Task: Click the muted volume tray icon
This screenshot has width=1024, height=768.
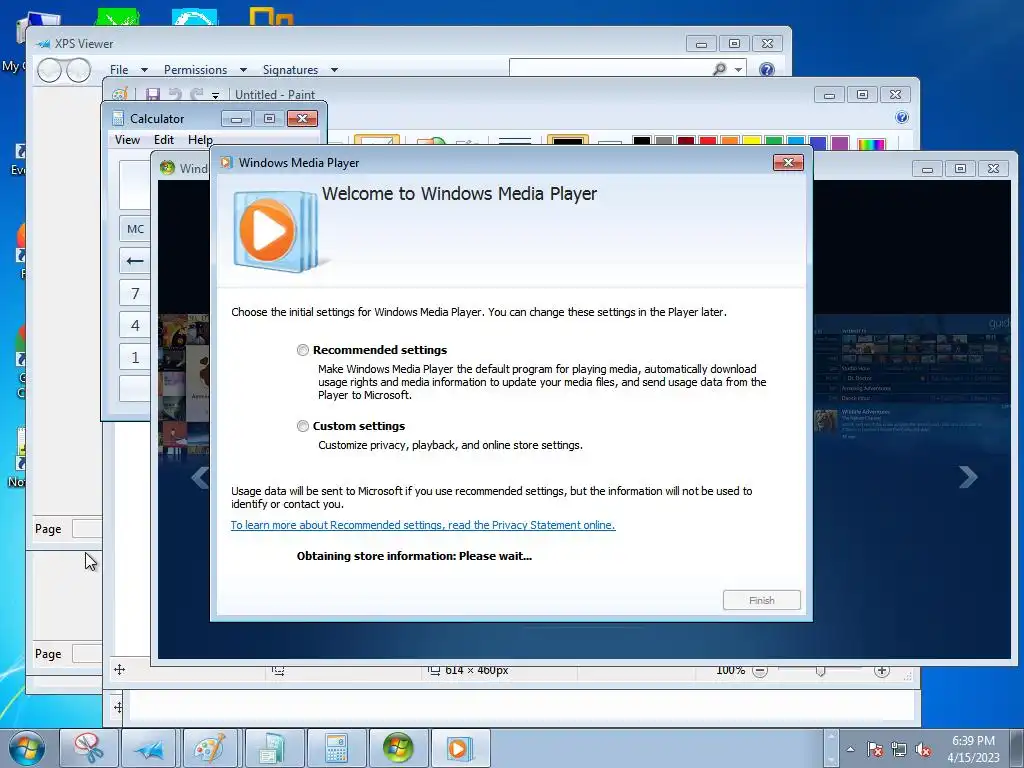Action: click(923, 750)
